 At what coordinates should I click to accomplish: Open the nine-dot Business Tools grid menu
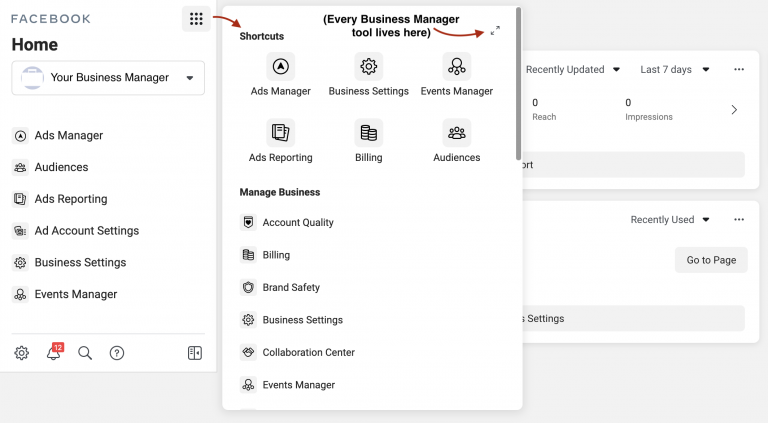[196, 19]
